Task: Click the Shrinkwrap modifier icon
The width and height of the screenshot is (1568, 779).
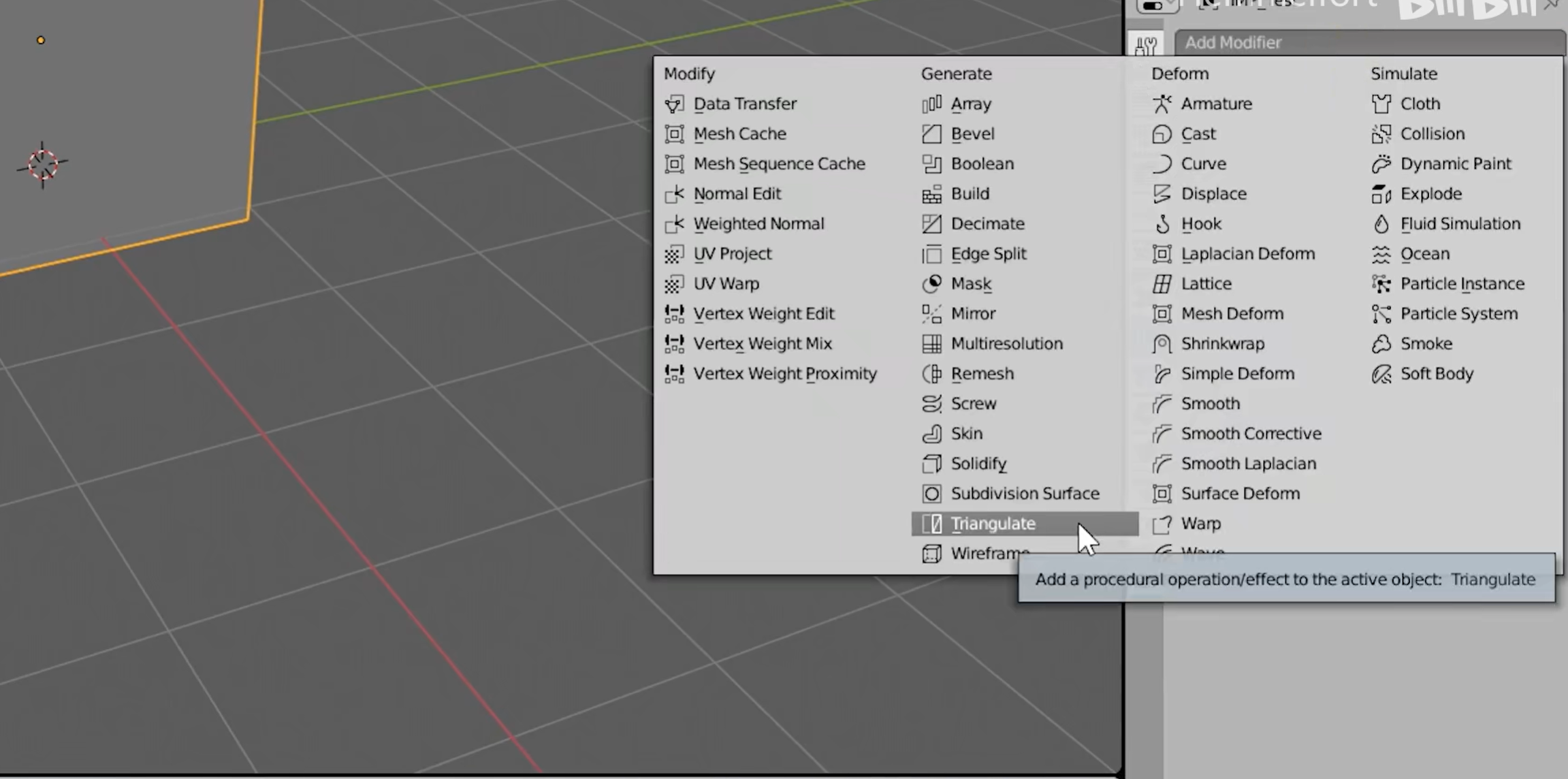Action: [1162, 343]
